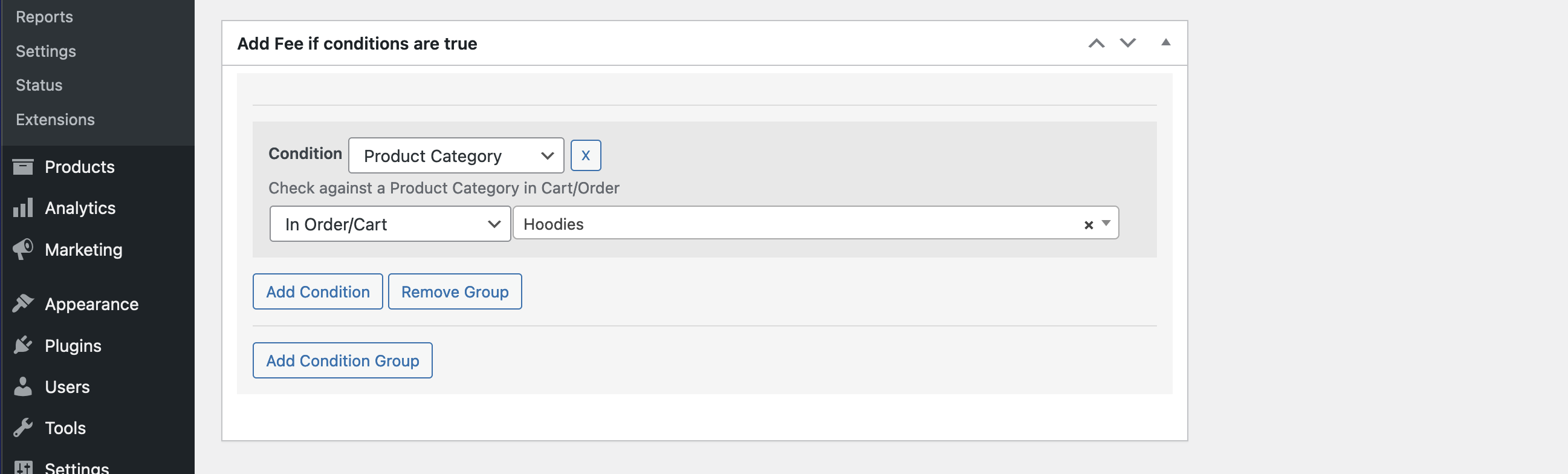Screen dimensions: 1568x474
Task: Click the Products archive icon in sidebar
Action: click(23, 167)
